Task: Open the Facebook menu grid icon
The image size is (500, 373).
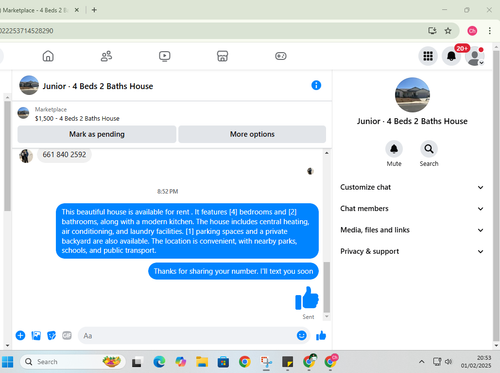Action: tap(428, 56)
